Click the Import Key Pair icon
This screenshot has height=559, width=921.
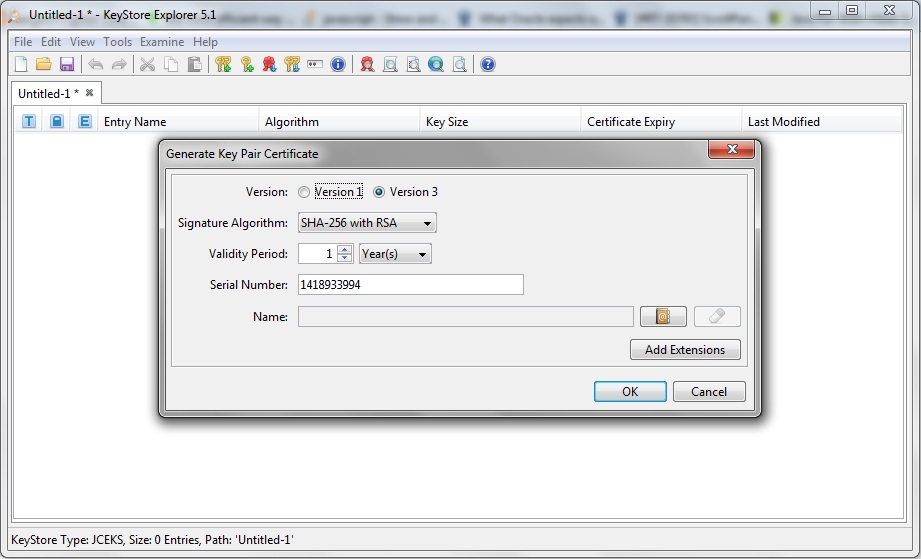pyautogui.click(x=292, y=64)
